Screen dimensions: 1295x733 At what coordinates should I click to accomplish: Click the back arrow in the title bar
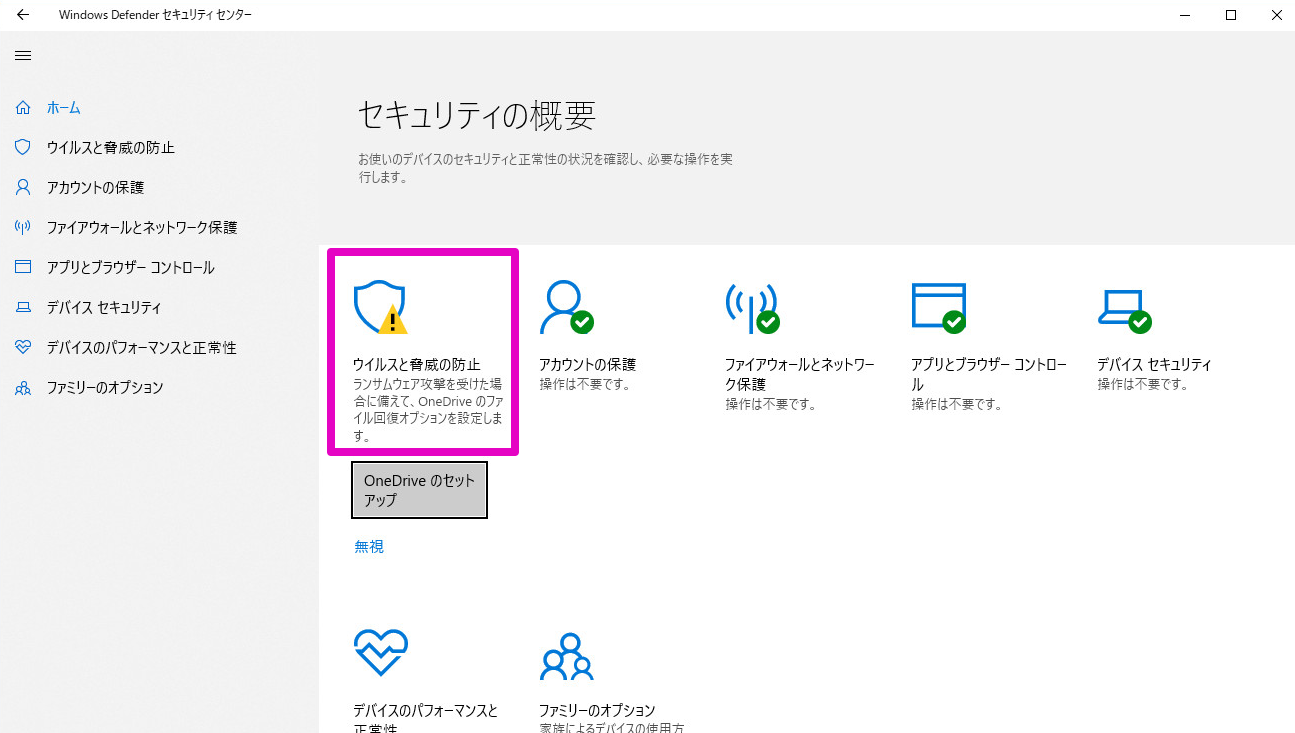click(23, 15)
